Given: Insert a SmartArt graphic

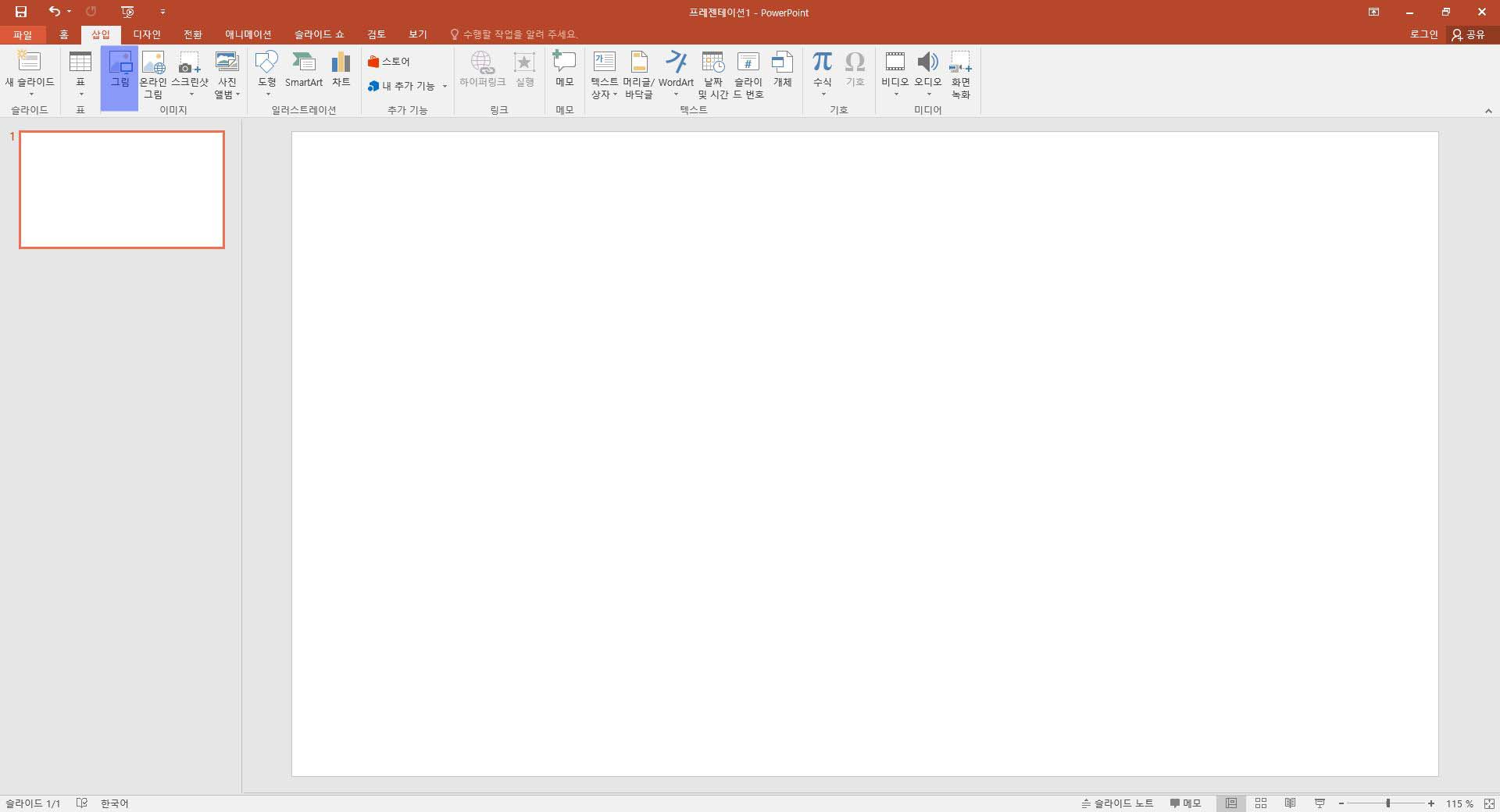Looking at the screenshot, I should 304,70.
